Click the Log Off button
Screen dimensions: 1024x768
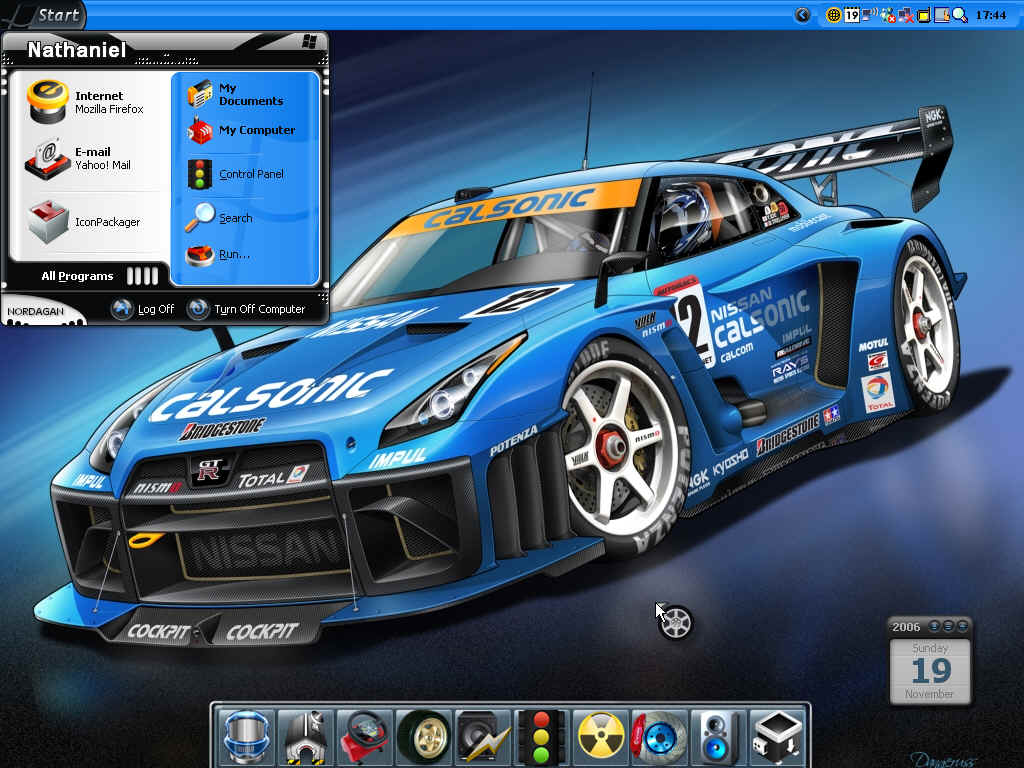[x=144, y=309]
